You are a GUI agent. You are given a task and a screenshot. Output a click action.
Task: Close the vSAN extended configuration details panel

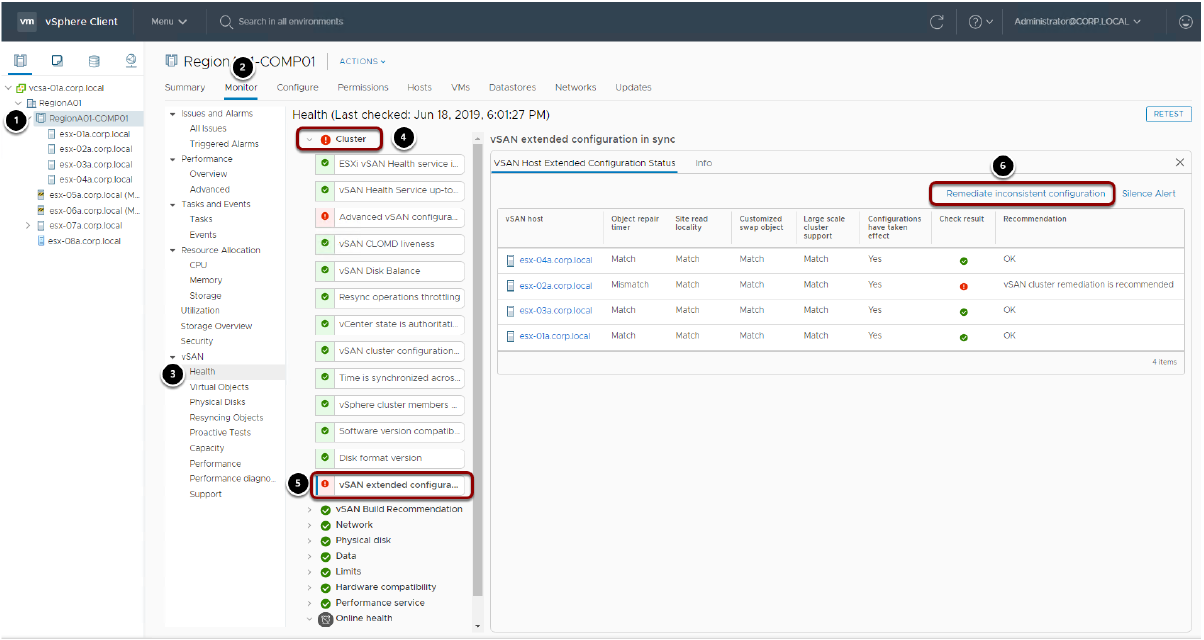click(1179, 162)
